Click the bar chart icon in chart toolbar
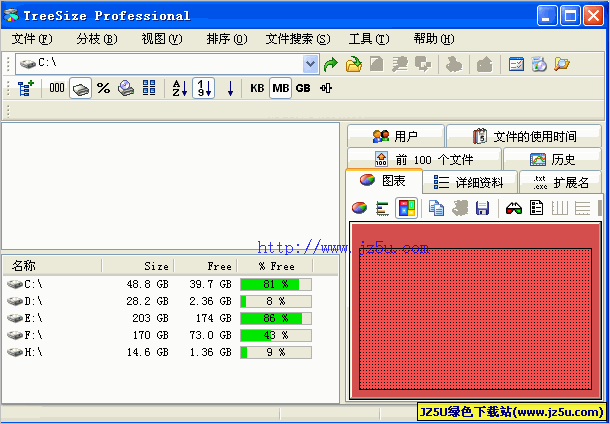 pos(382,208)
